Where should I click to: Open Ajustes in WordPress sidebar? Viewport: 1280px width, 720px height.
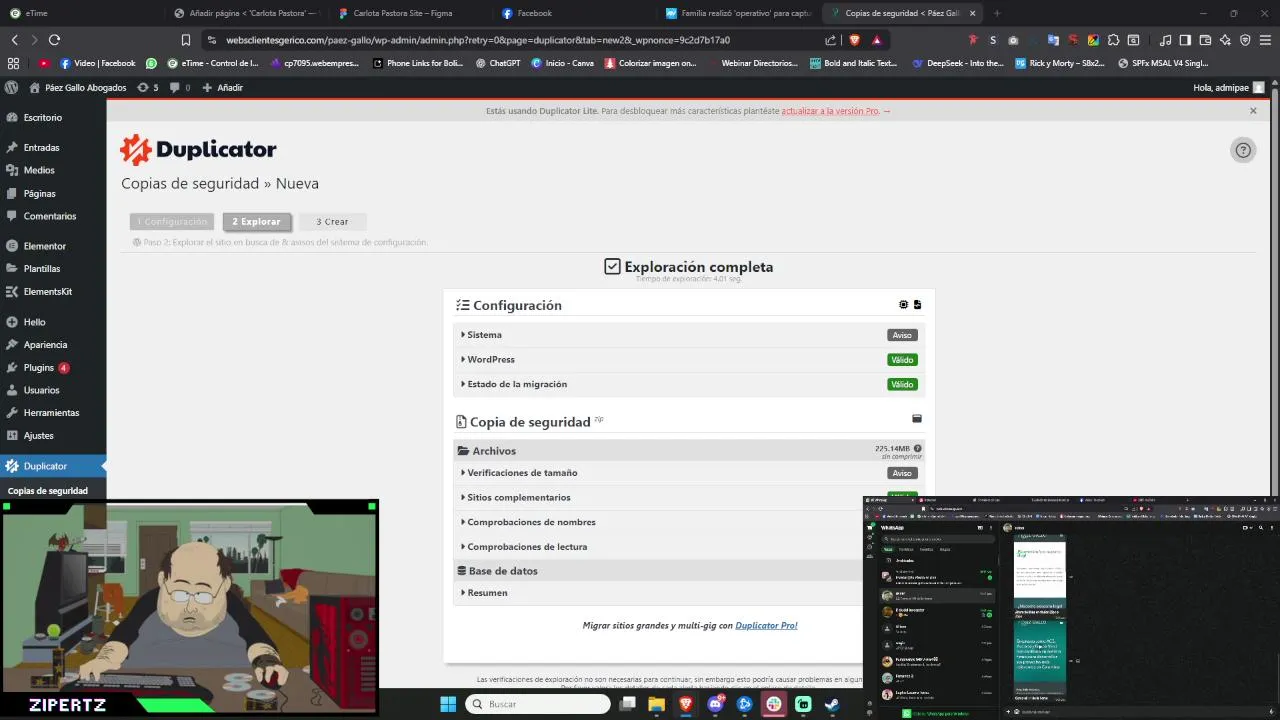click(53, 436)
